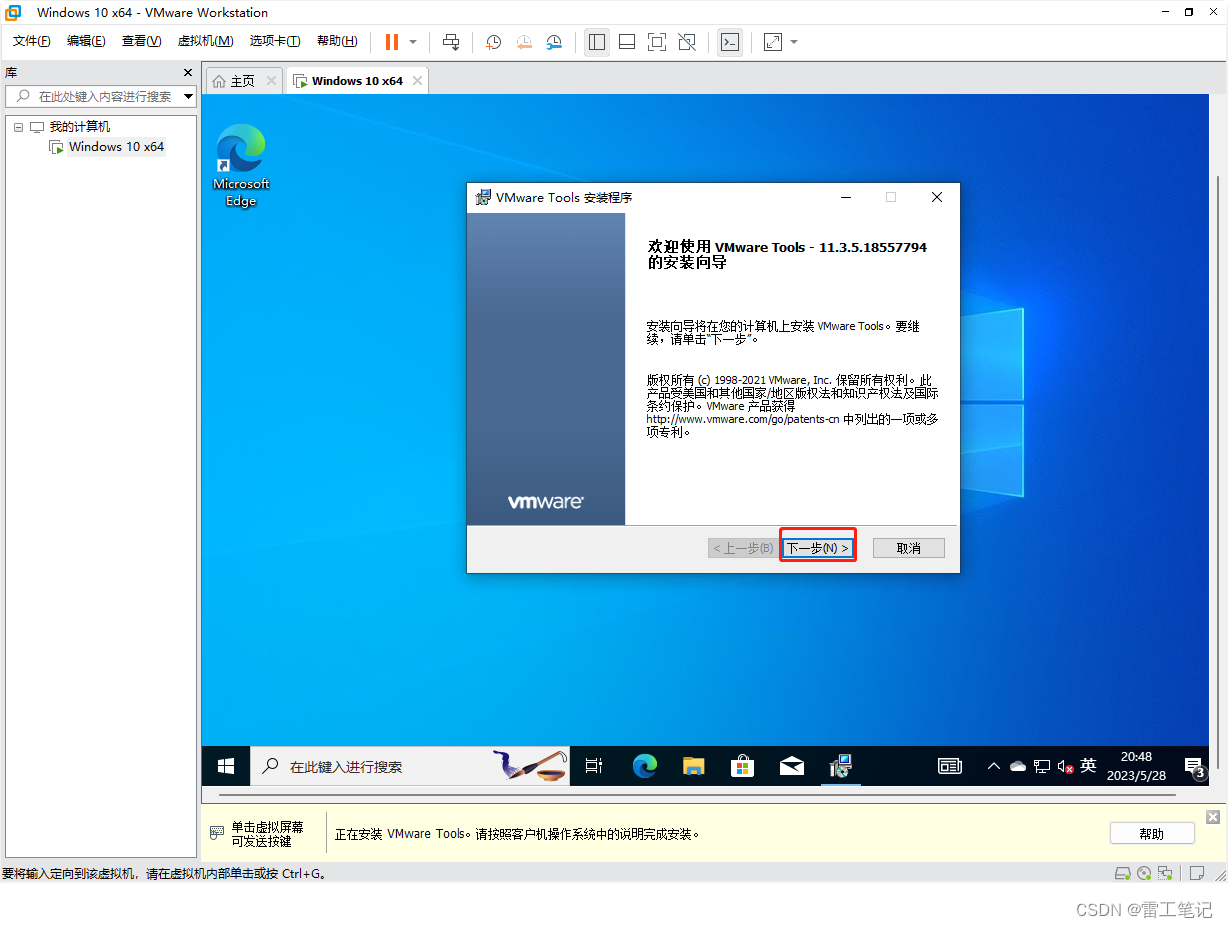This screenshot has width=1228, height=928.
Task: Click the revert to snapshot icon
Action: pos(524,42)
